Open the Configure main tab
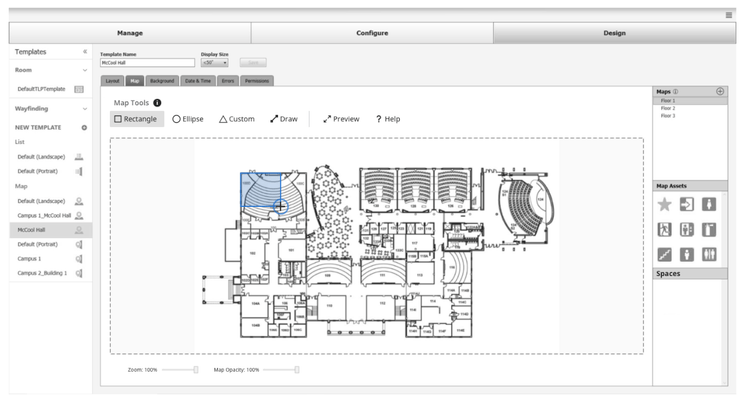 click(372, 33)
